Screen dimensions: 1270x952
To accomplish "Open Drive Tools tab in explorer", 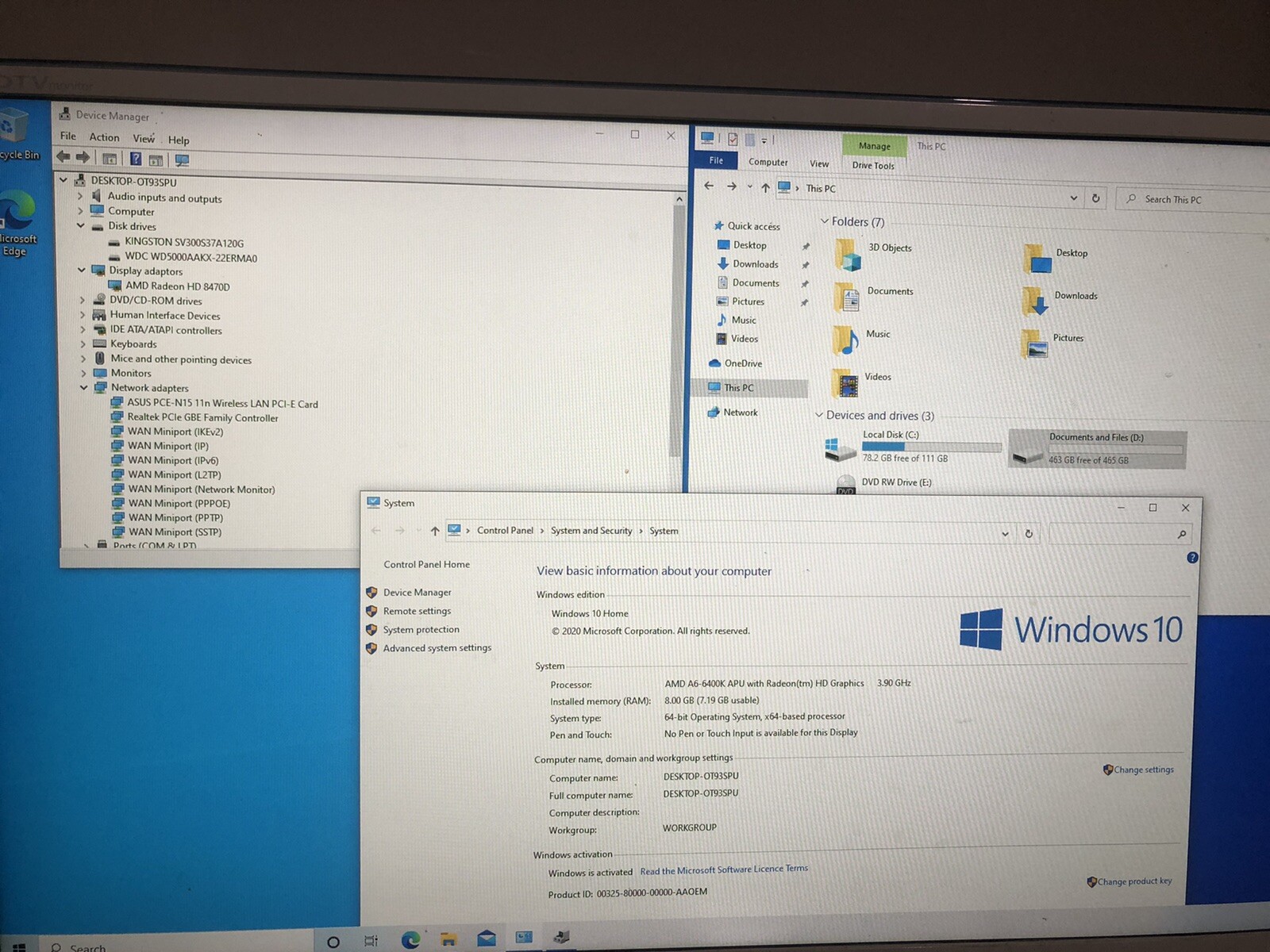I will point(873,165).
